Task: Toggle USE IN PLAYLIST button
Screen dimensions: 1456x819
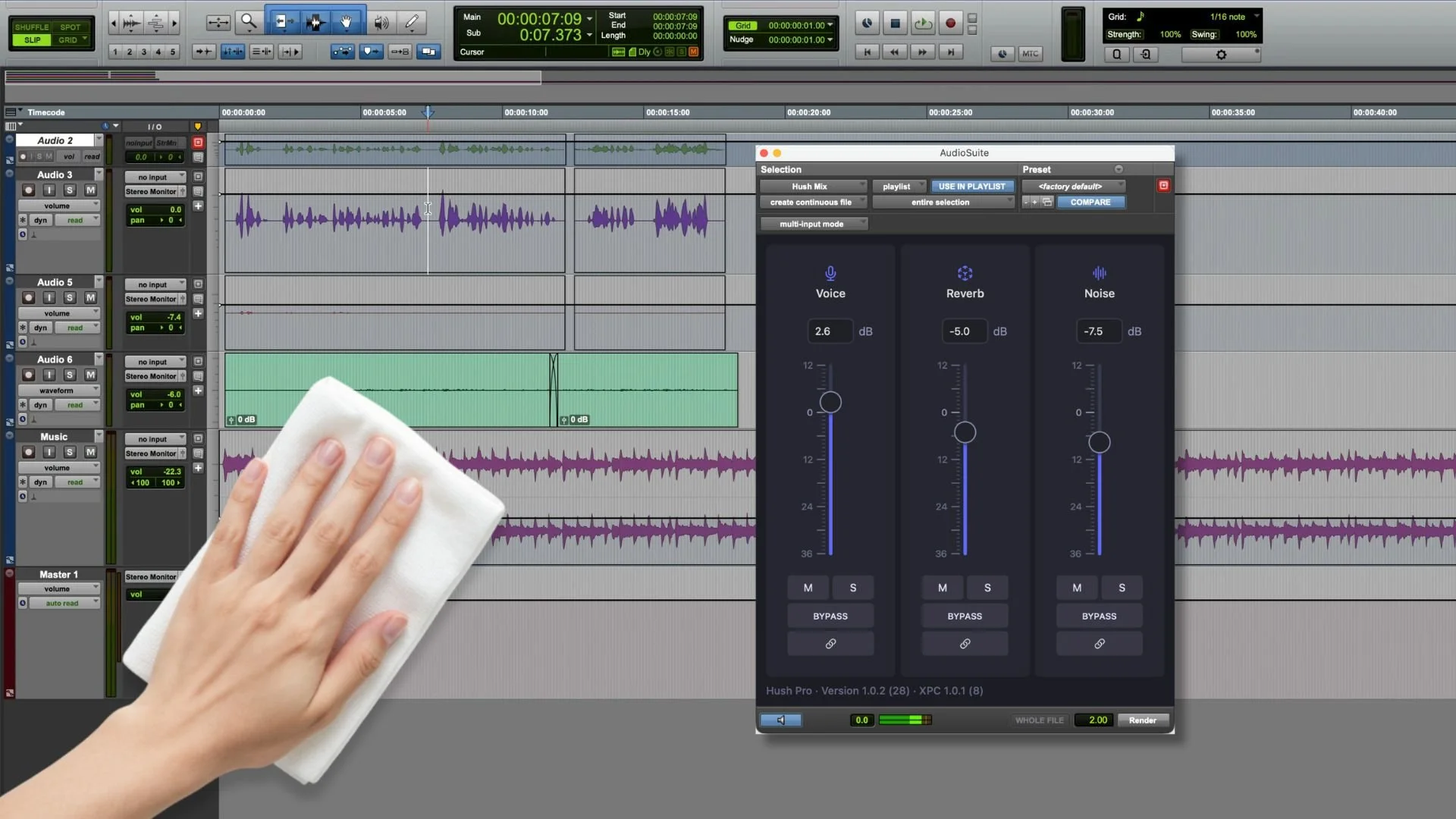Action: (x=971, y=187)
